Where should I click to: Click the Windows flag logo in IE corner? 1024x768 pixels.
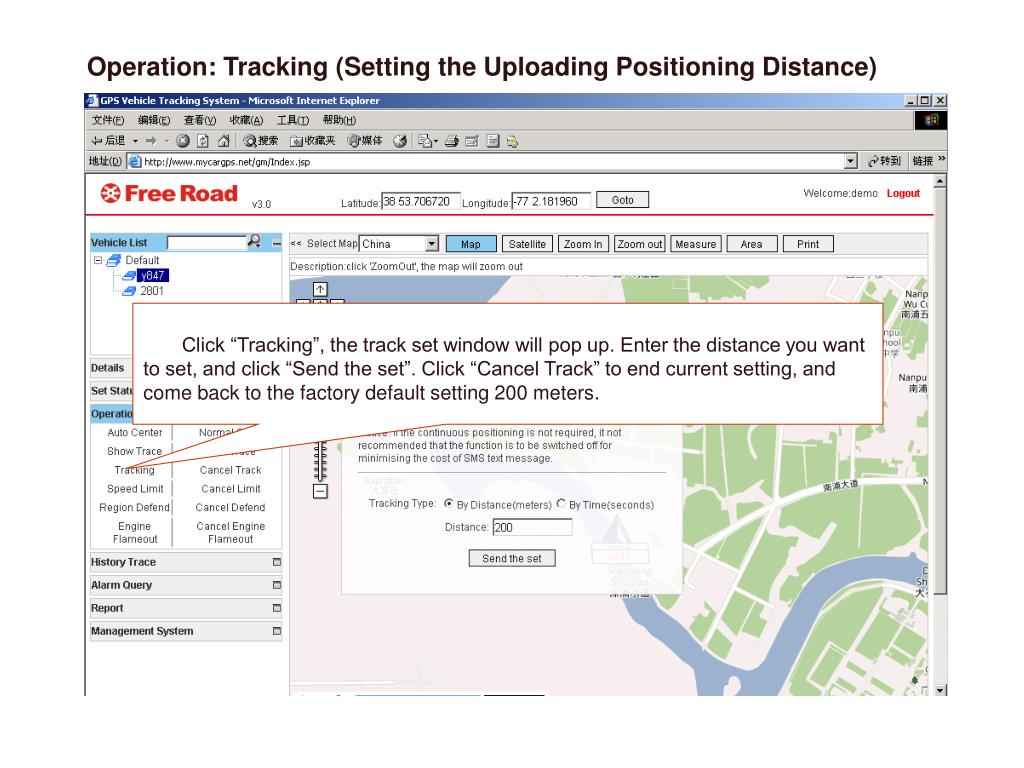931,120
